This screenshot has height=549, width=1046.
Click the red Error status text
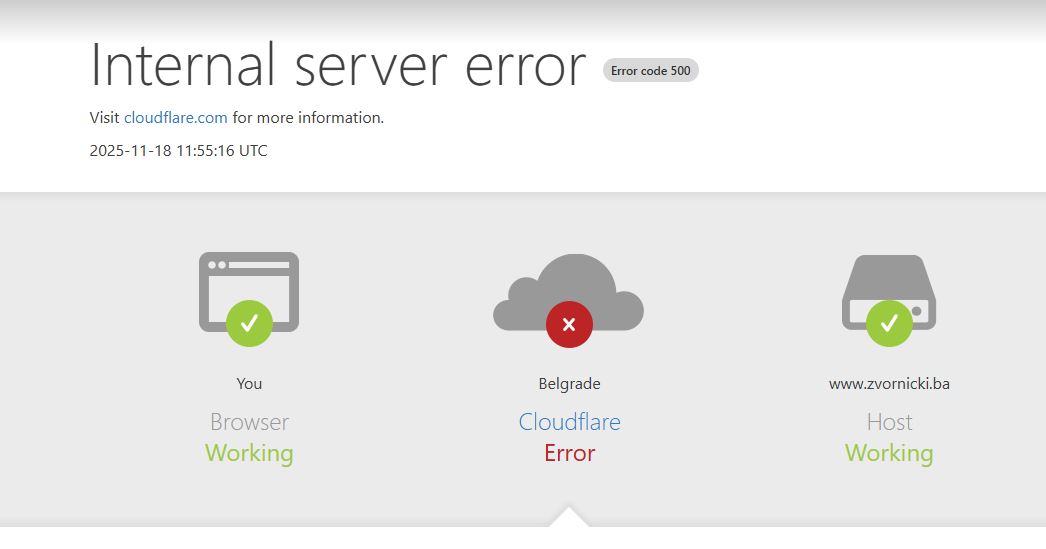[569, 453]
